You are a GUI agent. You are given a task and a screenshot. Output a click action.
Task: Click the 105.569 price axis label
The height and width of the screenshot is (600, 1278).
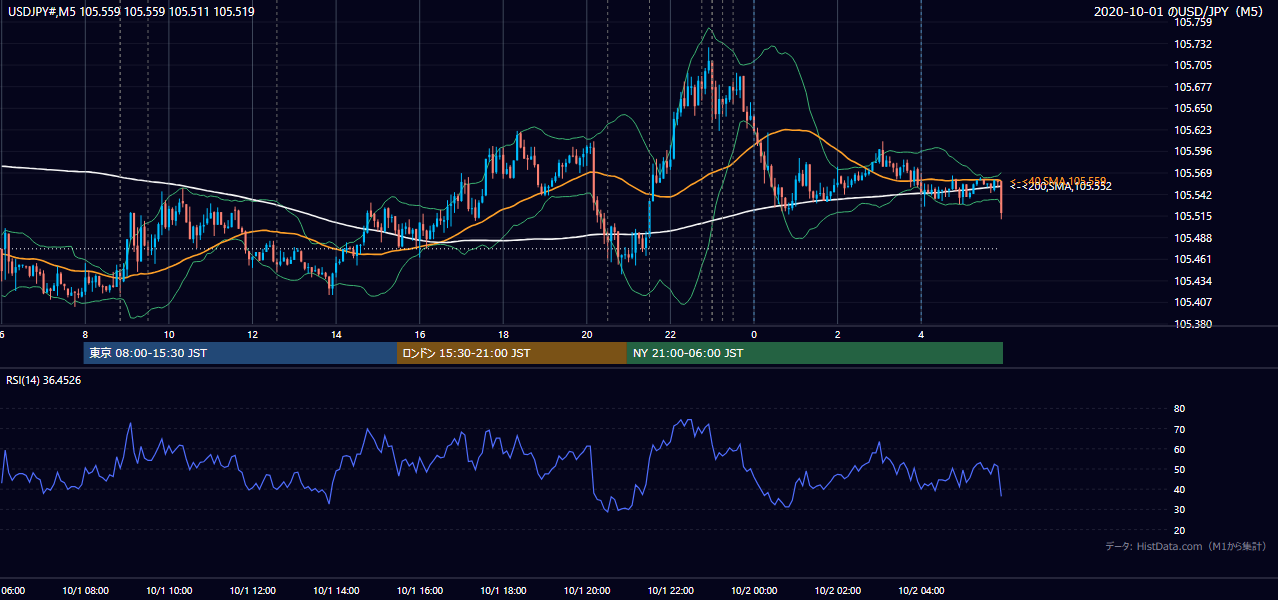[1194, 173]
